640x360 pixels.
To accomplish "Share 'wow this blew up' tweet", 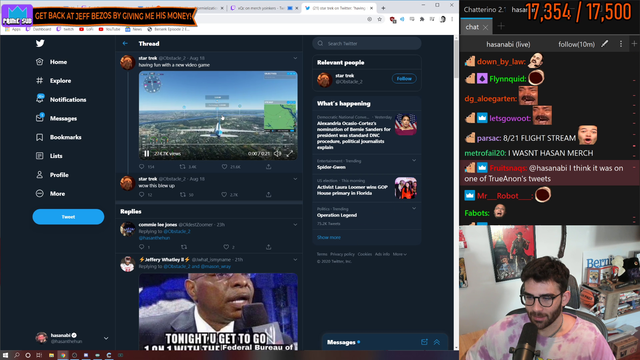I will point(269,195).
